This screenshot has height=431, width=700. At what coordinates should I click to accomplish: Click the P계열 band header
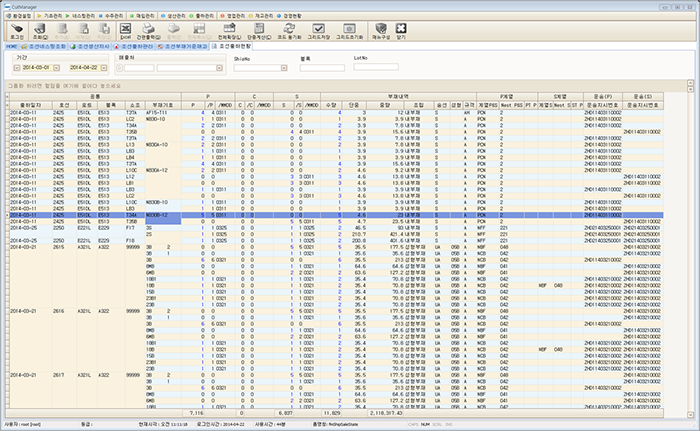point(507,96)
